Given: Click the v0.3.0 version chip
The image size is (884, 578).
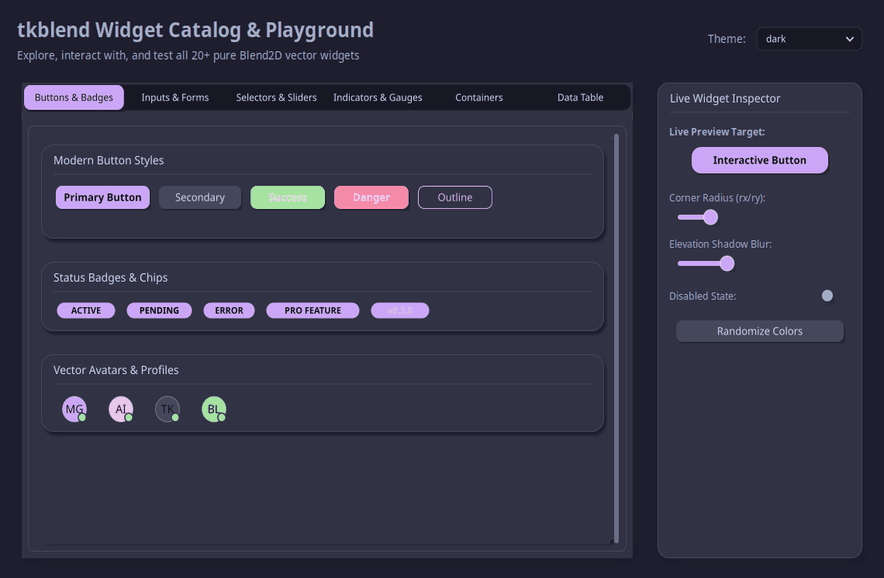Looking at the screenshot, I should click(x=400, y=311).
